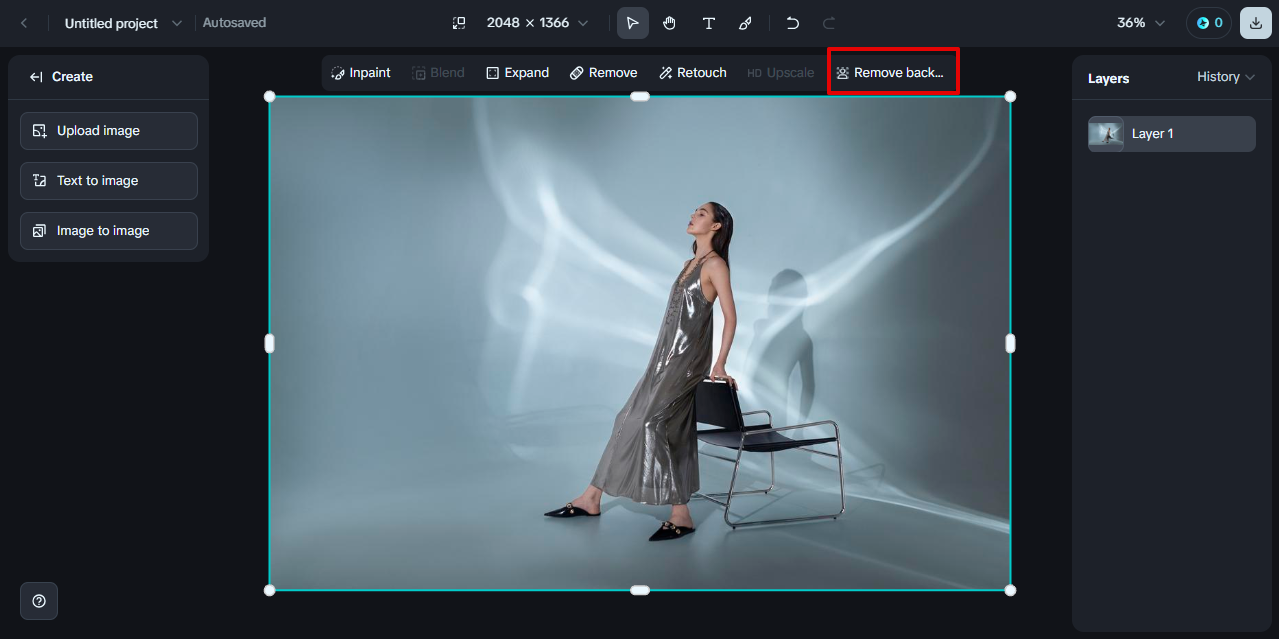Click the top-left corner handle of the image
The width and height of the screenshot is (1279, 639).
(269, 96)
